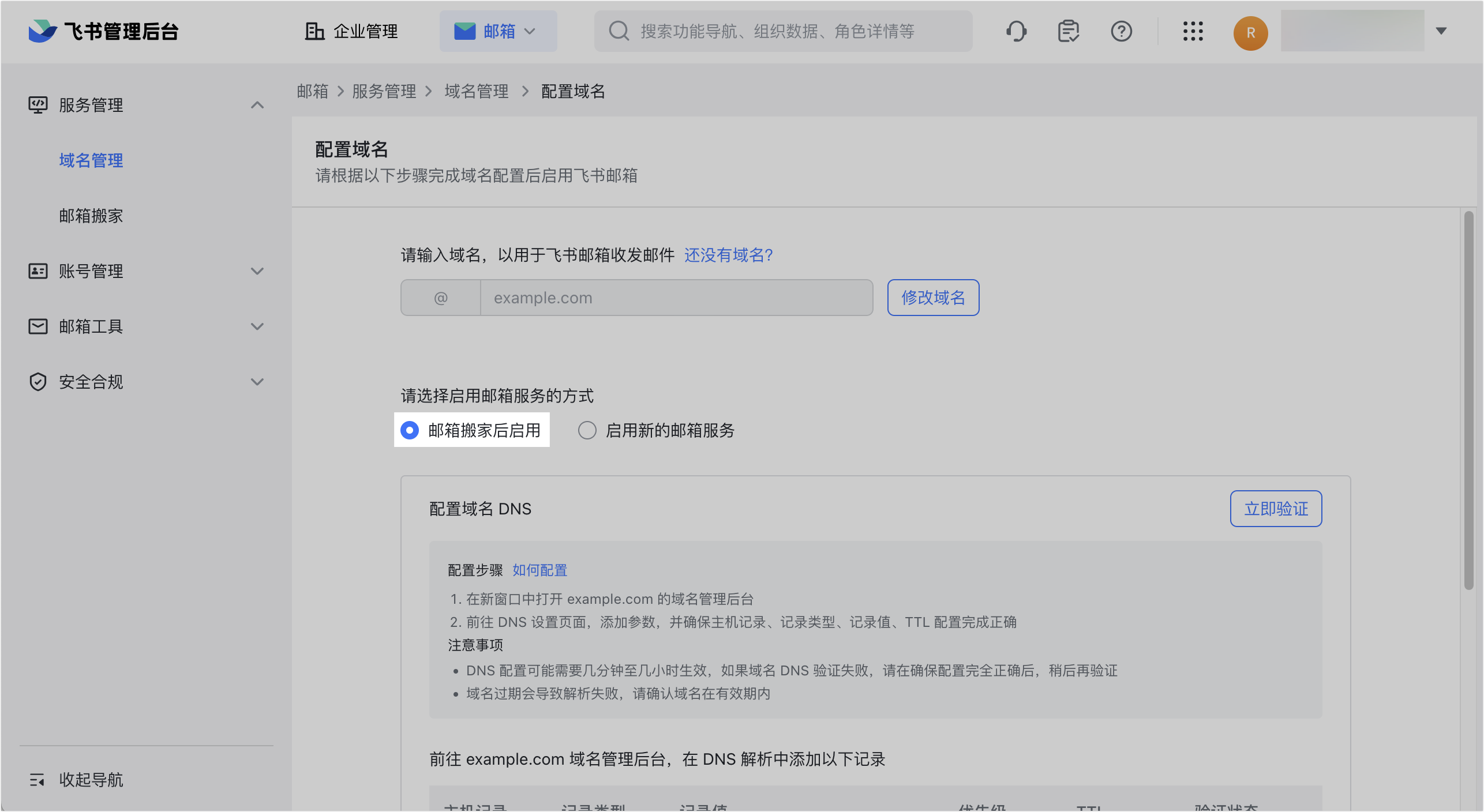Select 邮箱搬家 in the sidebar
Screen dimensions: 1484x812
coord(91,216)
